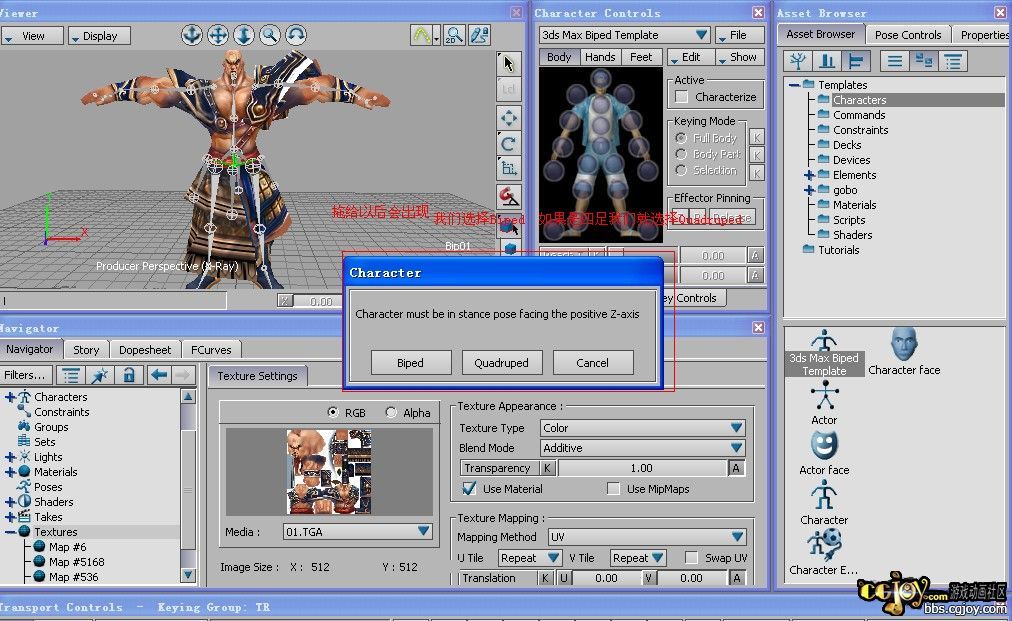
Task: Open the Filters... button in Navigator
Action: coord(26,375)
